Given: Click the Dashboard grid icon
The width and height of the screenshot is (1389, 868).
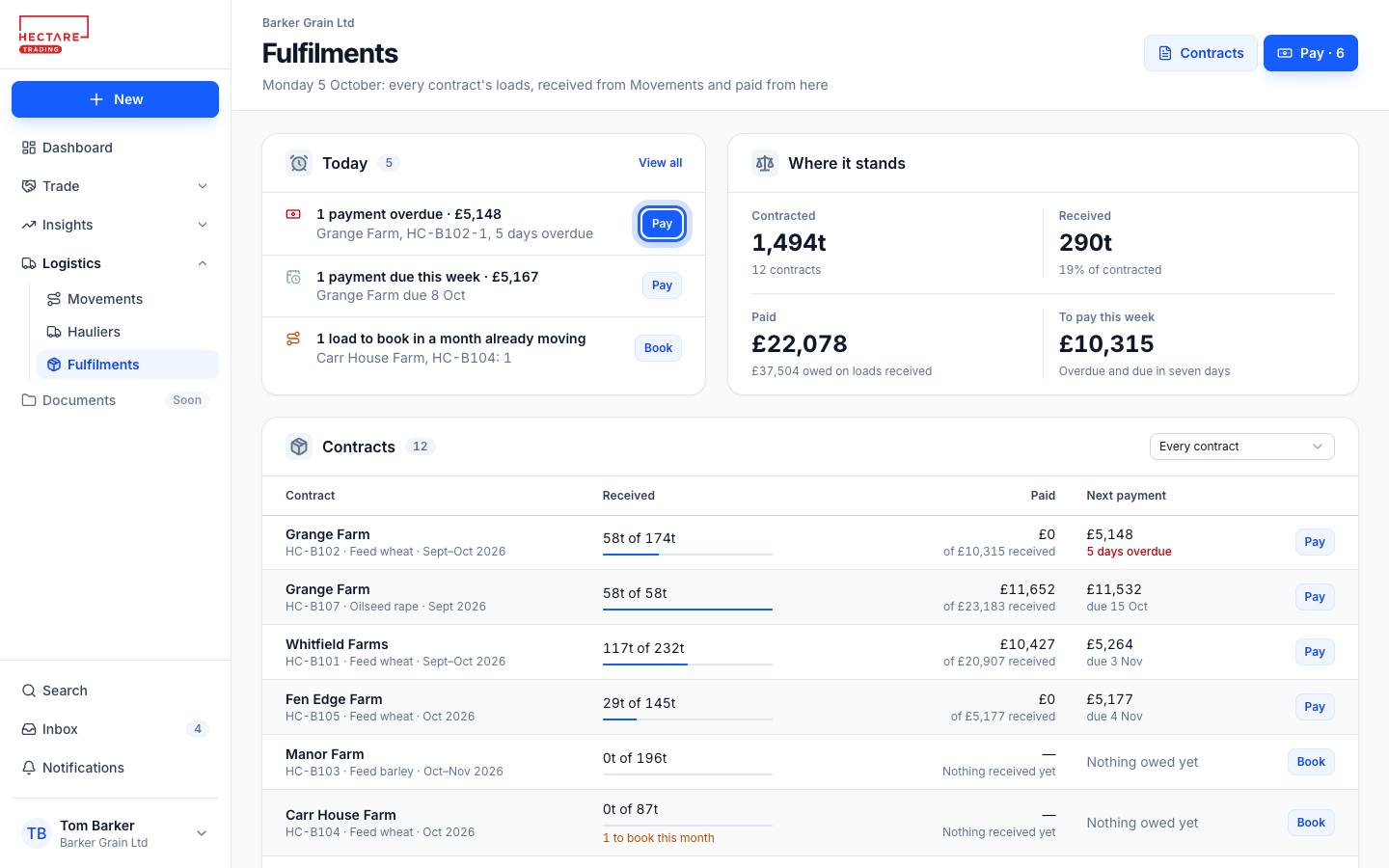Looking at the screenshot, I should 29,148.
